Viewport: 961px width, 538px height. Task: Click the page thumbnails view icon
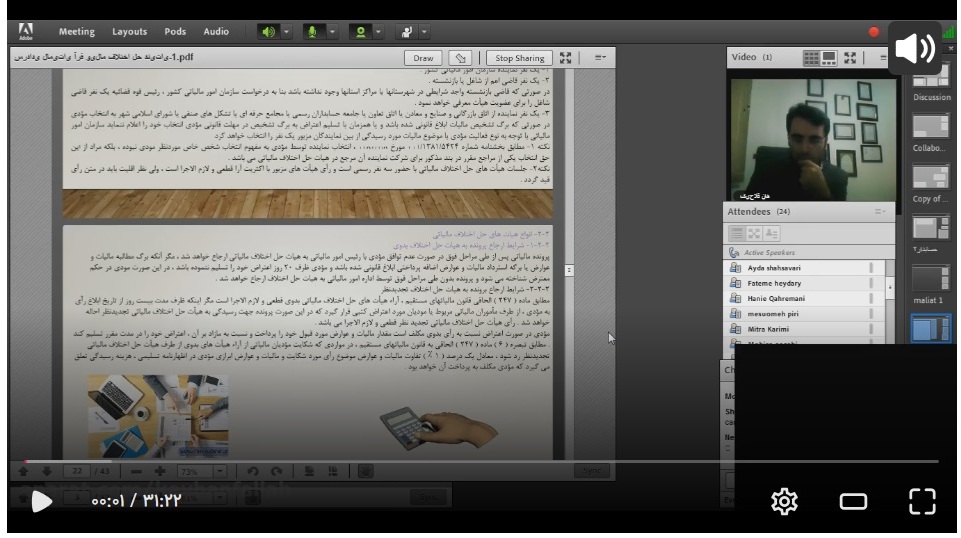[x=333, y=471]
